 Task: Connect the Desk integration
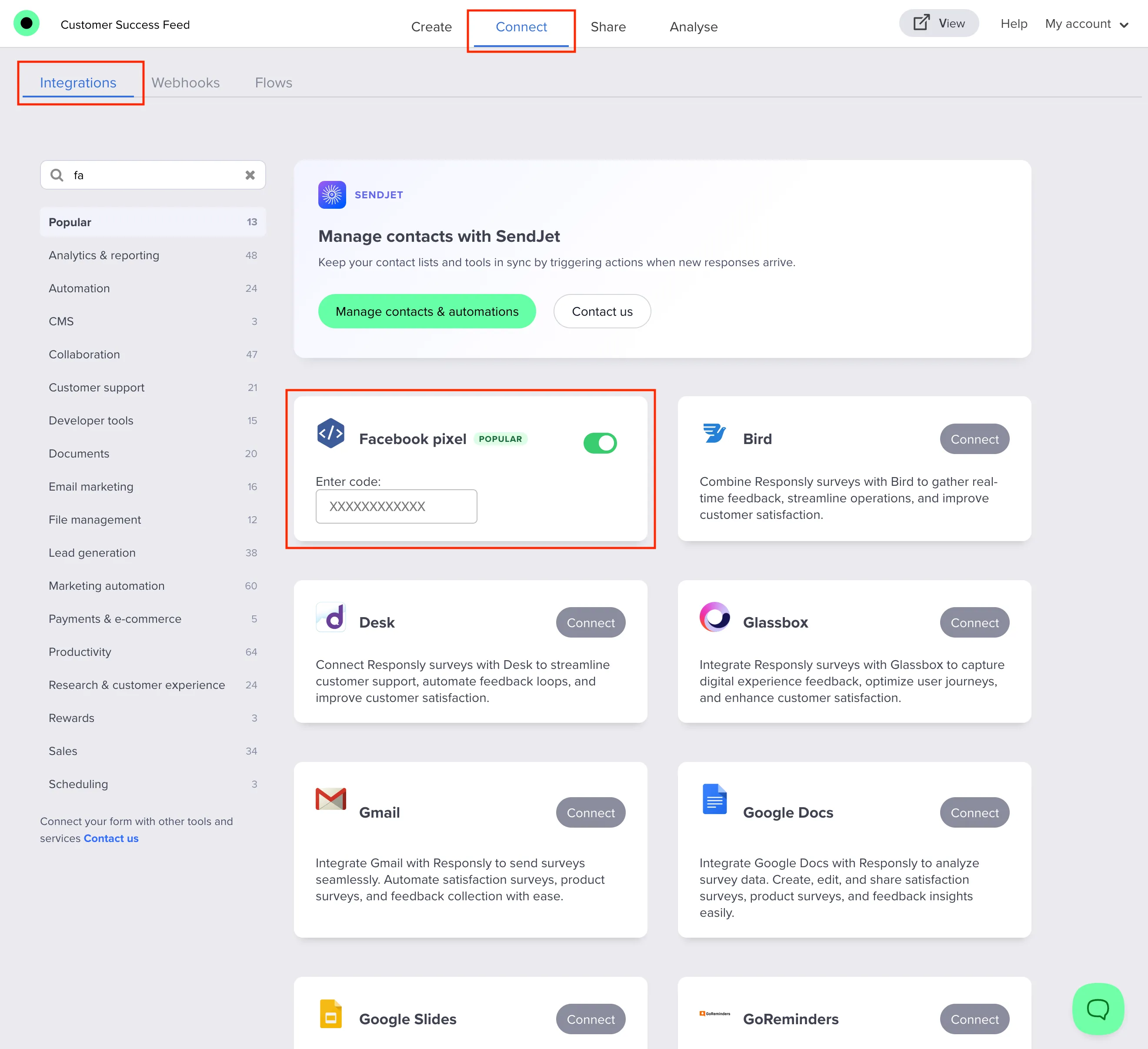click(x=591, y=622)
